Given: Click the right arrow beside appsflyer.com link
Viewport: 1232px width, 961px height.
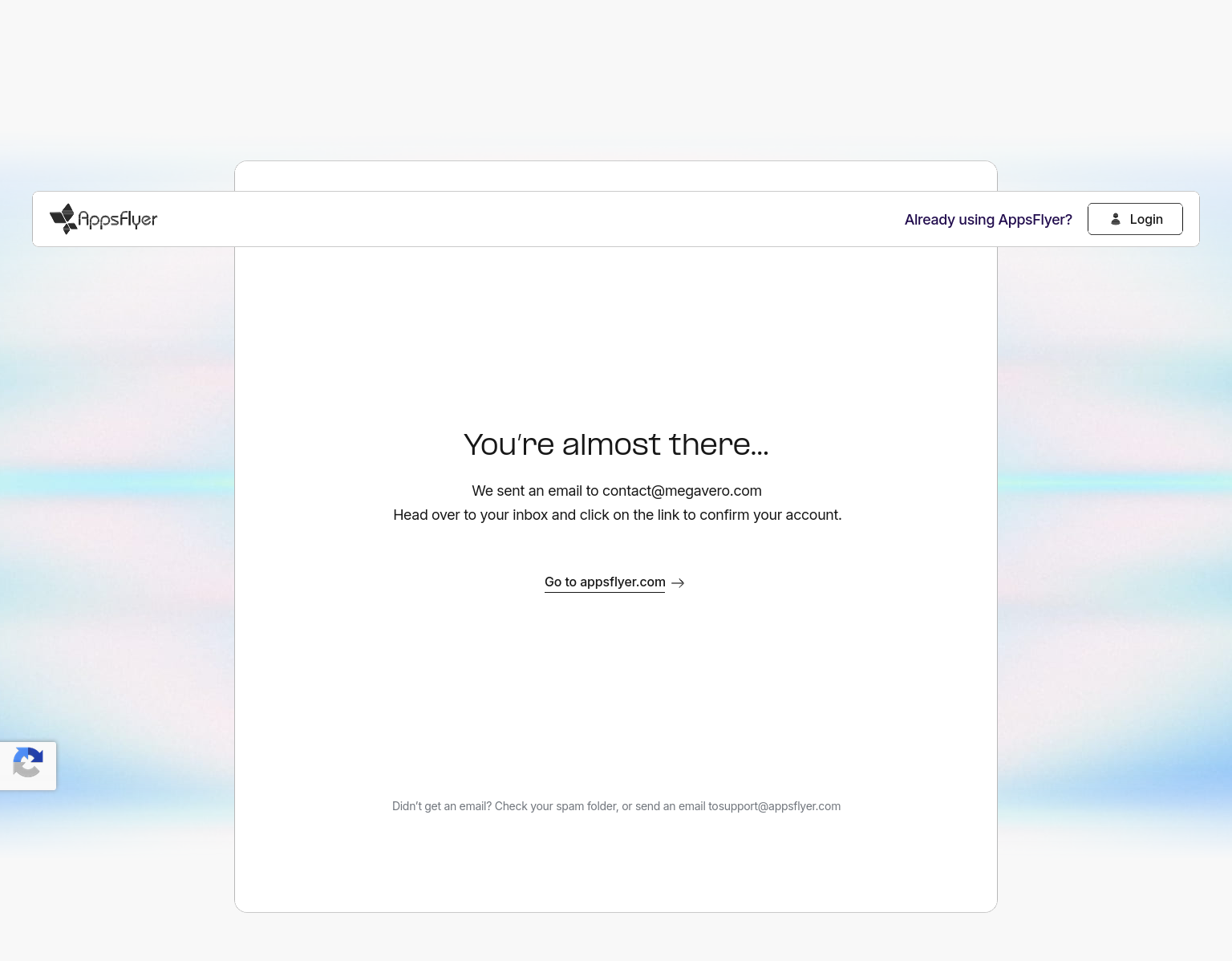Looking at the screenshot, I should coord(678,583).
